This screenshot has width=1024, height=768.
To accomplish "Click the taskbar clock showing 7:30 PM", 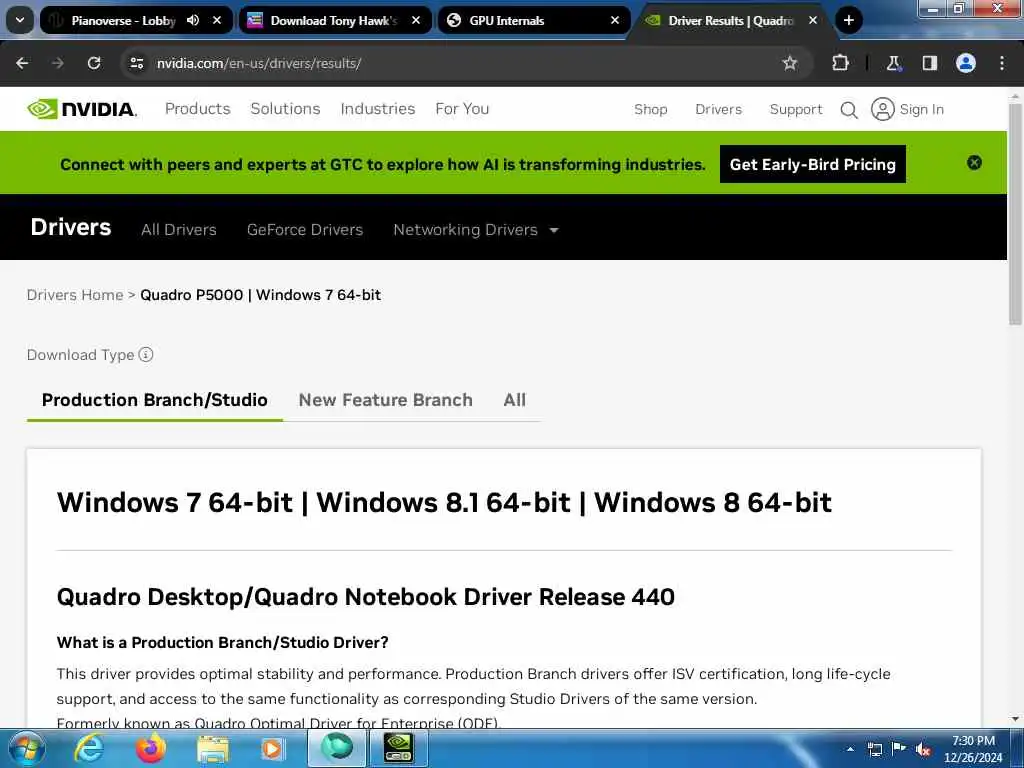I will [x=973, y=748].
